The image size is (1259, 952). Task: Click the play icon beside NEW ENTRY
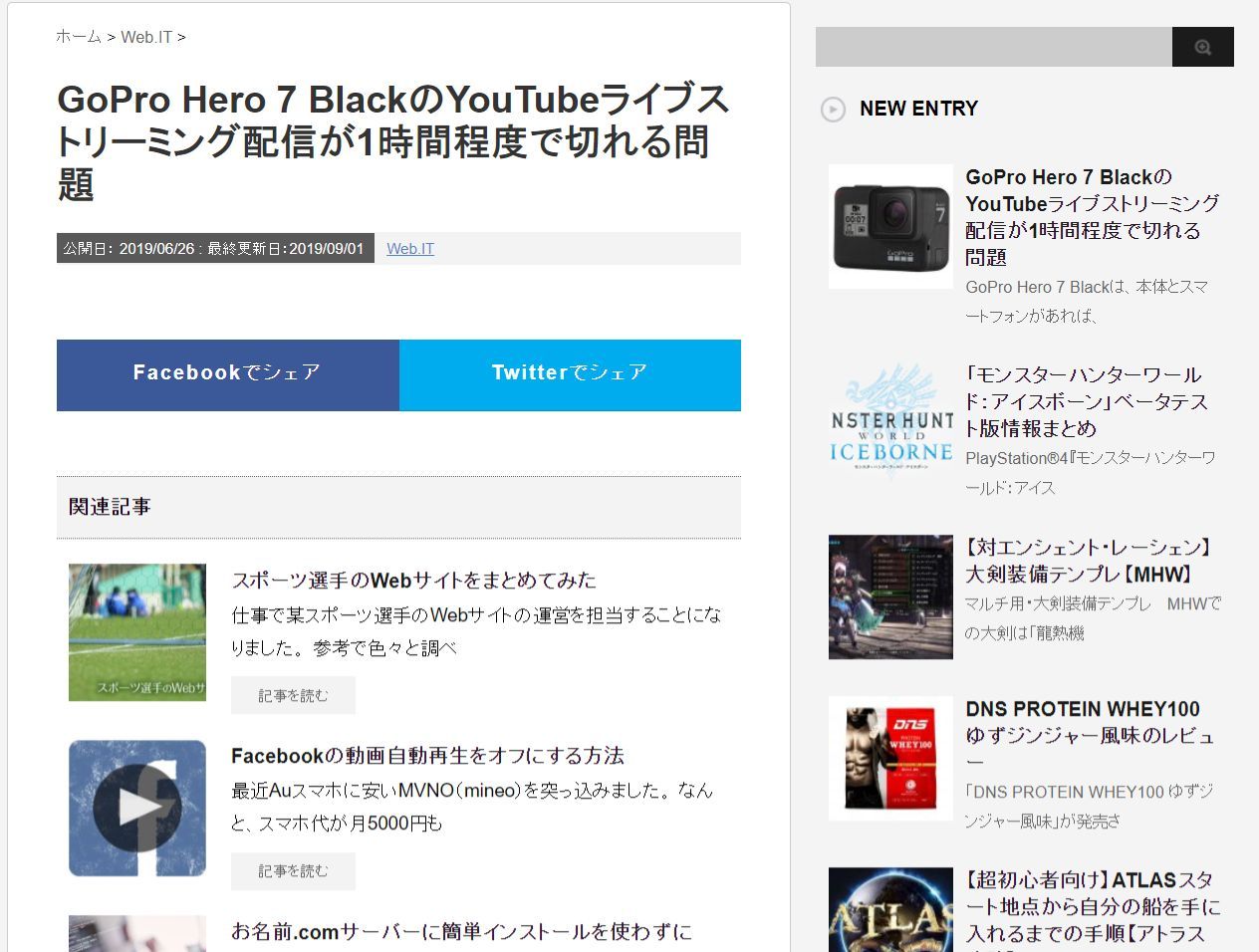[x=833, y=110]
